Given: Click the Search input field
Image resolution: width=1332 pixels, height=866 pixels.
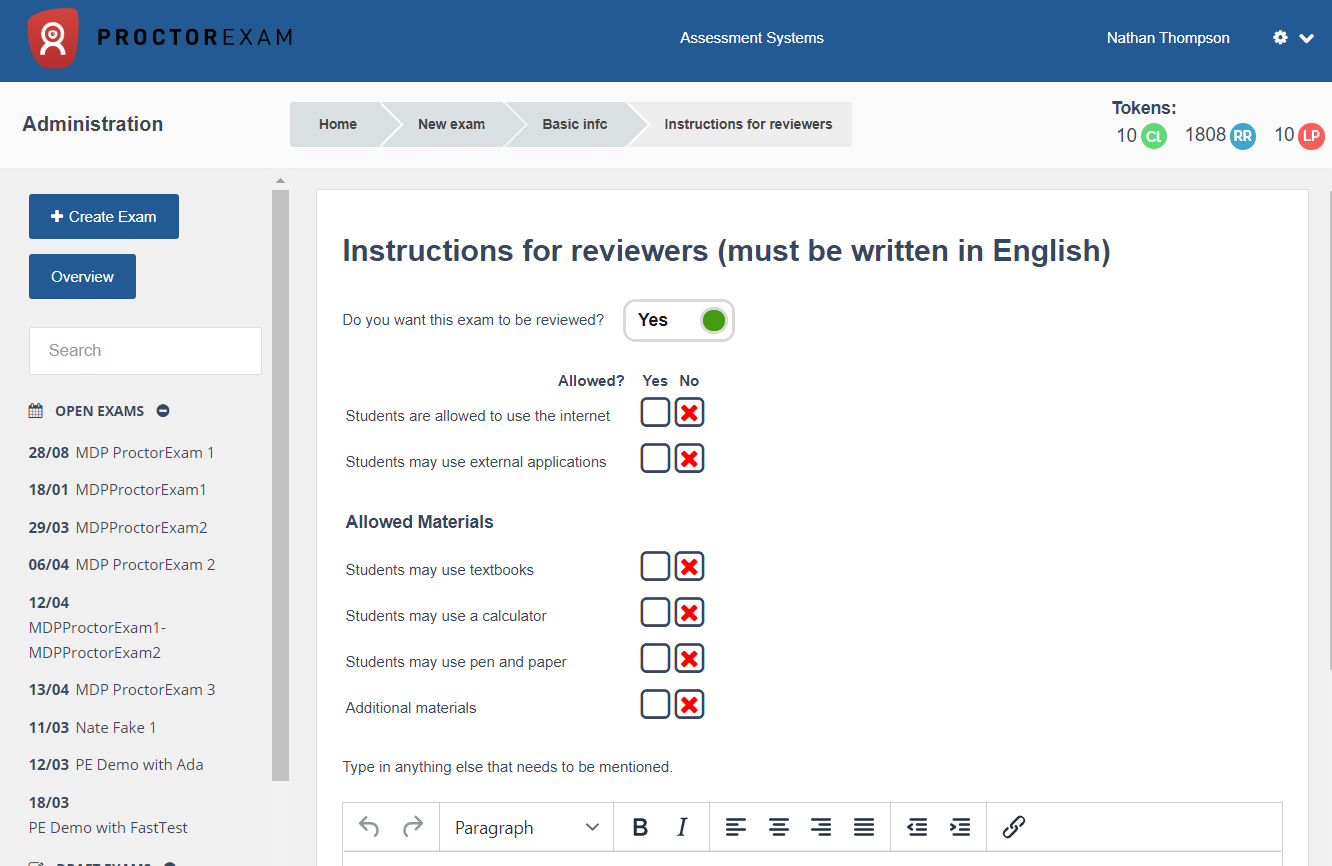Looking at the screenshot, I should [145, 351].
